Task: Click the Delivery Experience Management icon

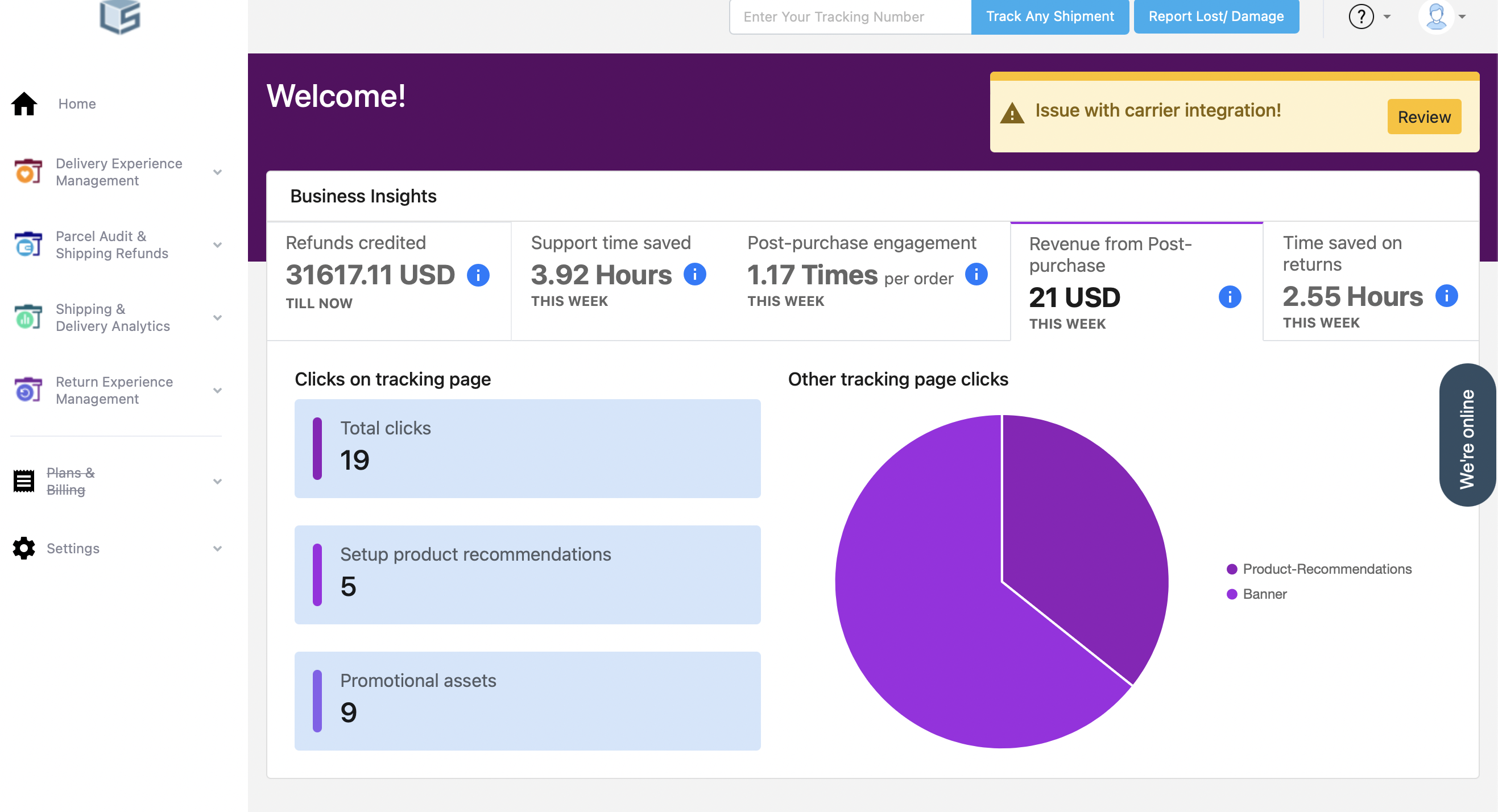Action: pos(28,172)
